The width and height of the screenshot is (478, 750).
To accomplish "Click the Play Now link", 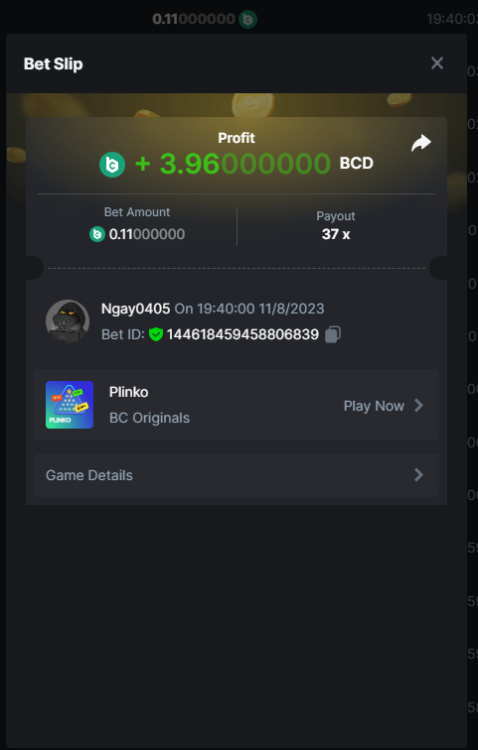I will [374, 406].
